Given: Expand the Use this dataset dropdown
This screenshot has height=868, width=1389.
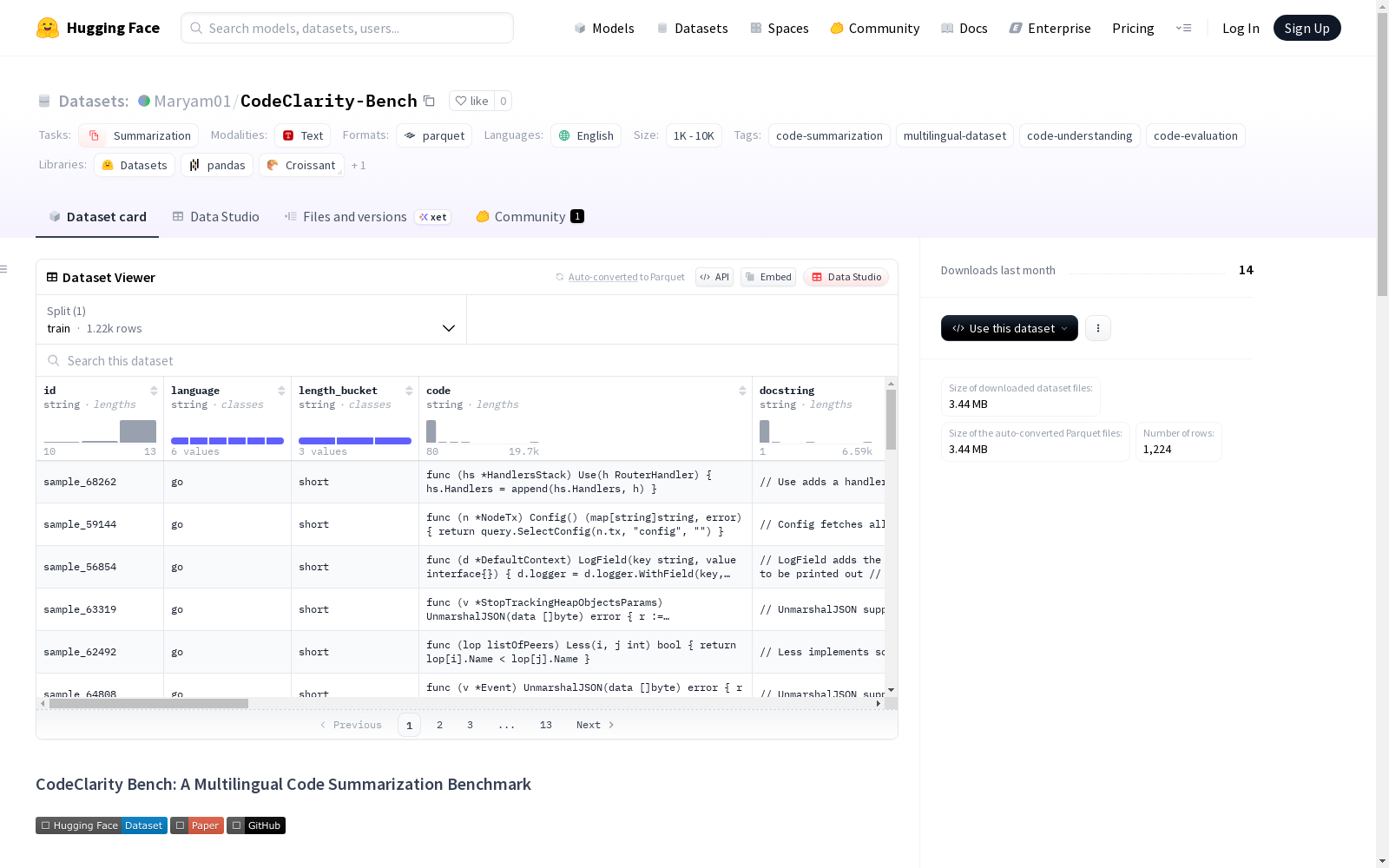Looking at the screenshot, I should (1010, 328).
